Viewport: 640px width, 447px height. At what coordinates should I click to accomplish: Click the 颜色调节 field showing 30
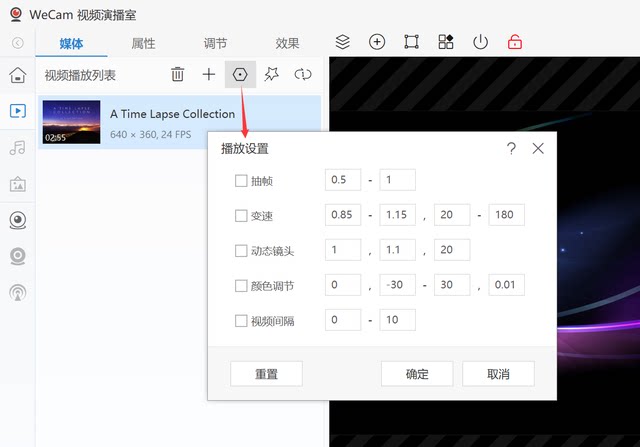tap(452, 285)
